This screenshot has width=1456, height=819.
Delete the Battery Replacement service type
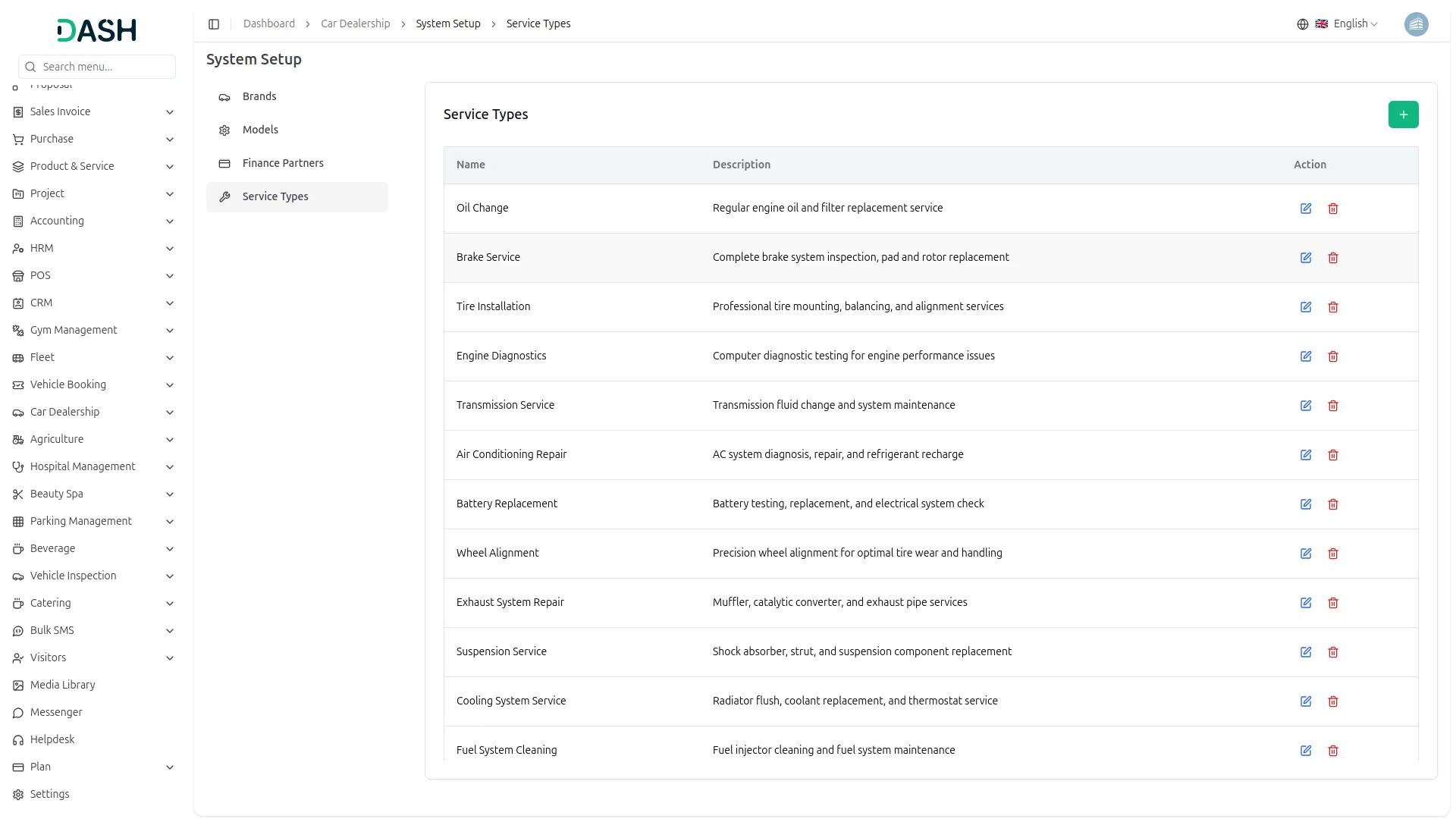(x=1333, y=504)
